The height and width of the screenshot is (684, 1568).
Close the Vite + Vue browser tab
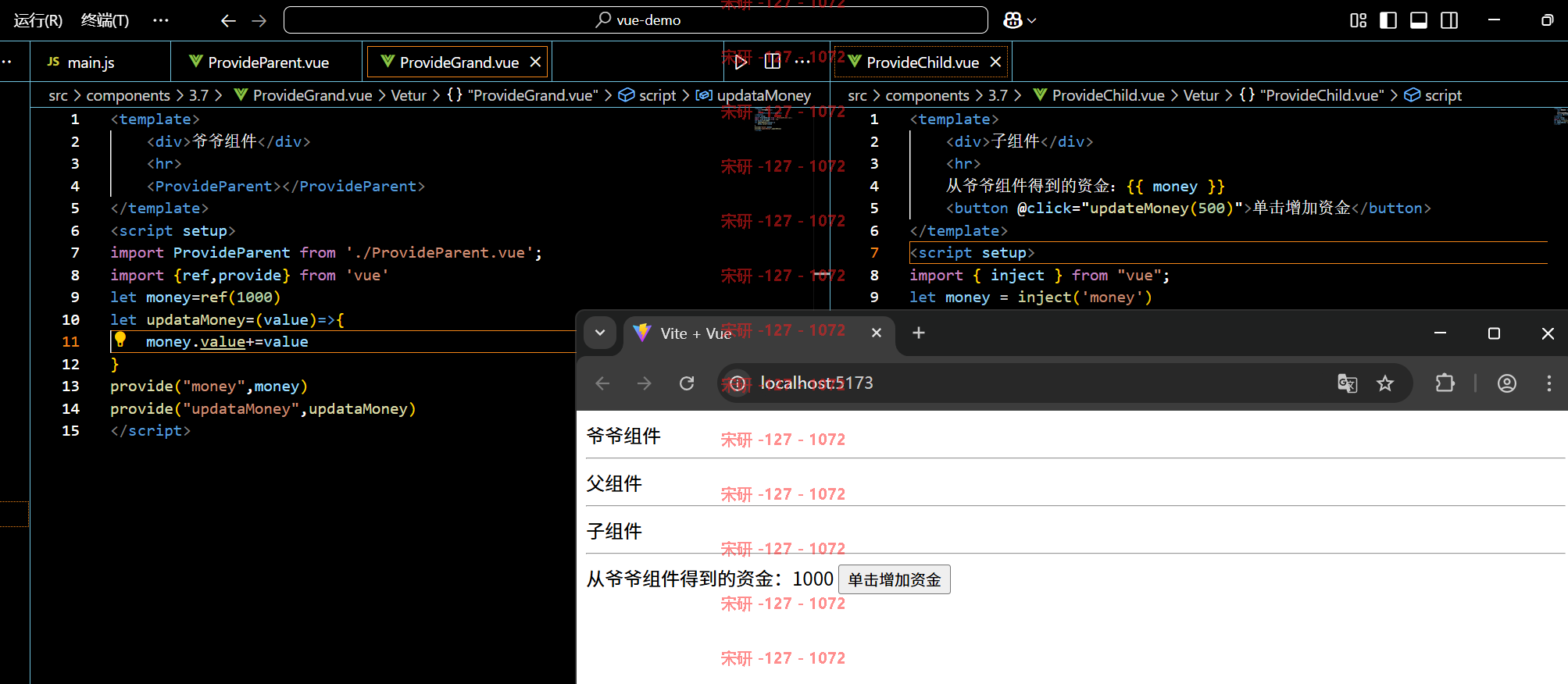(x=877, y=333)
